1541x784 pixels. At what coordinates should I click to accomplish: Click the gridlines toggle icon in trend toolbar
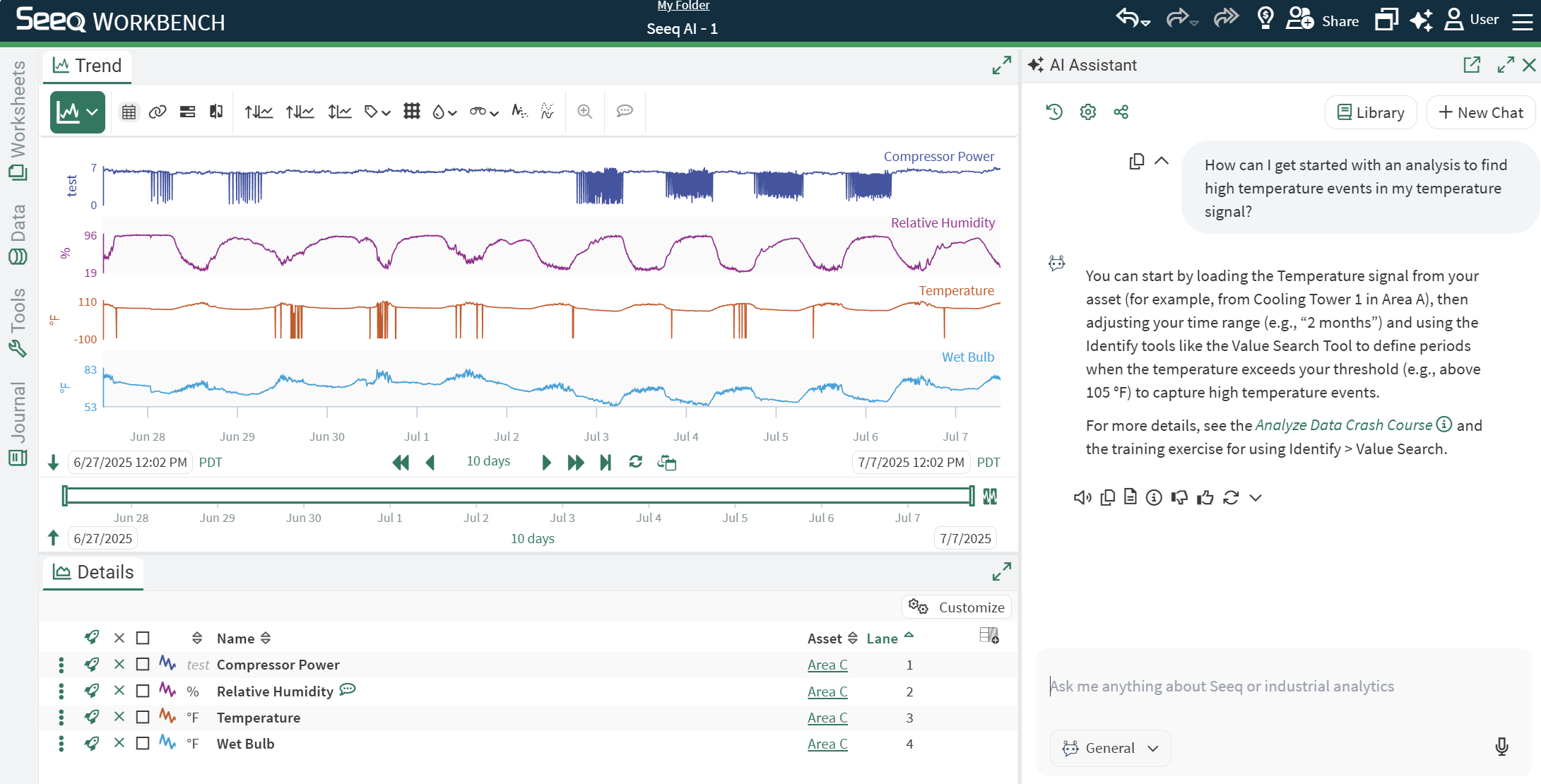click(x=411, y=112)
